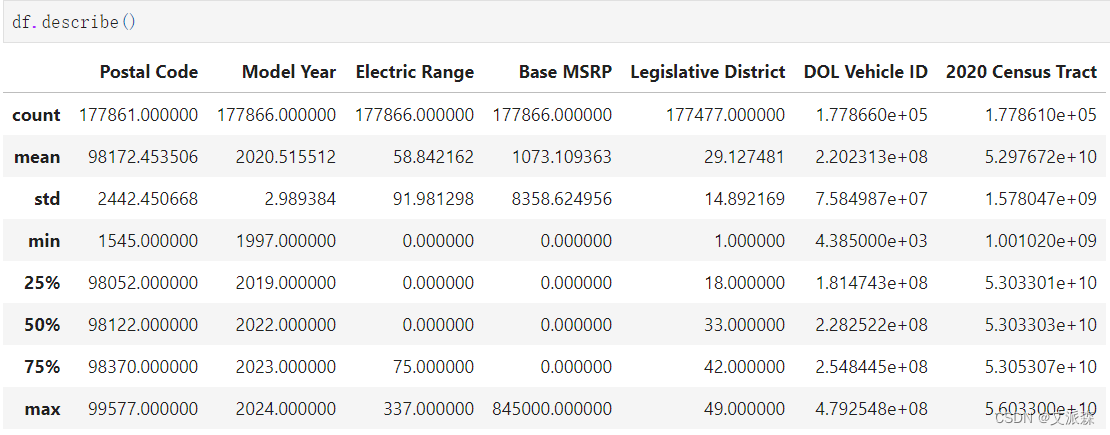Click min Legislative District value 1.000000
Image resolution: width=1110 pixels, height=435 pixels.
click(749, 241)
